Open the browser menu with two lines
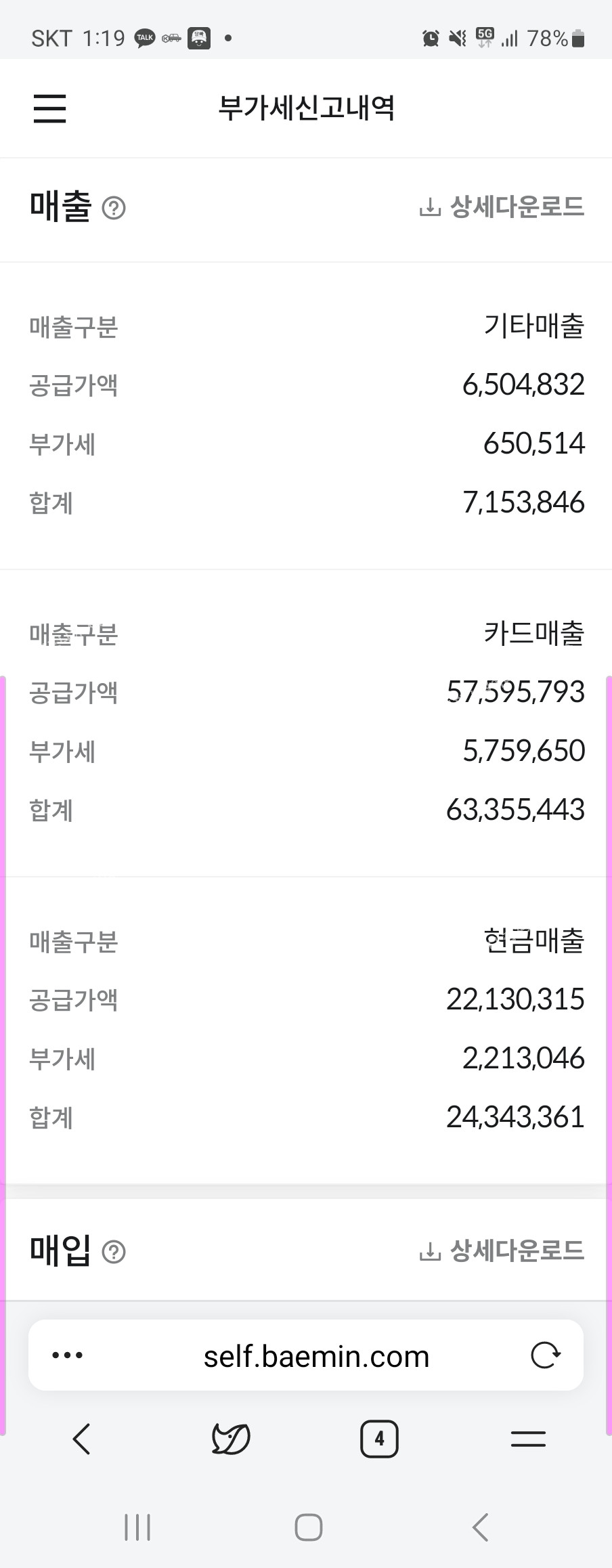The height and width of the screenshot is (1568, 612). (528, 1439)
